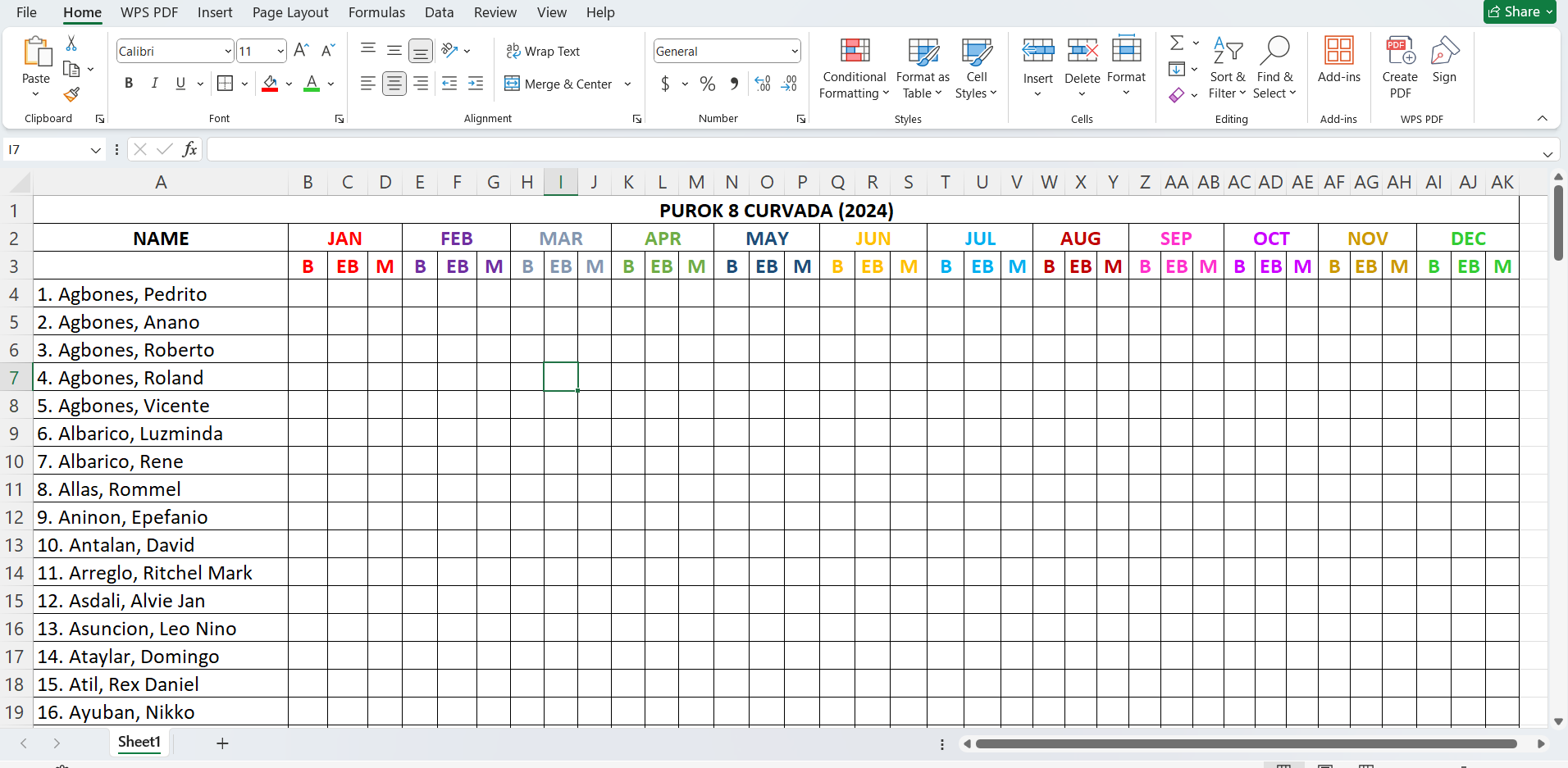The image size is (1568, 768).
Task: Toggle Bold formatting
Action: 129,84
